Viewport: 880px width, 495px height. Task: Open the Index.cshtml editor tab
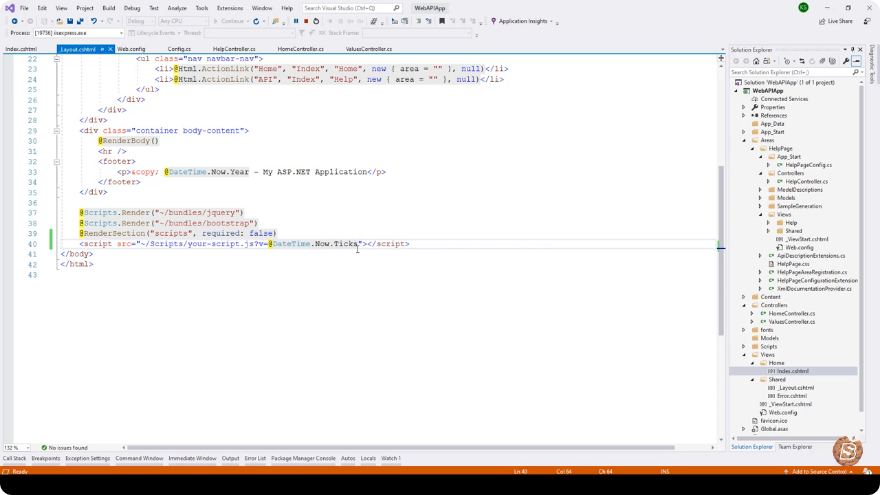pyautogui.click(x=21, y=49)
